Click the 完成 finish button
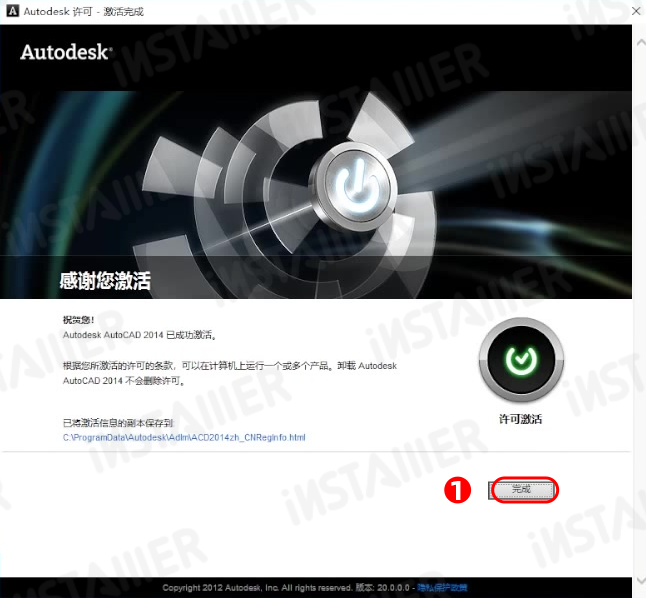646x598 pixels. click(522, 490)
